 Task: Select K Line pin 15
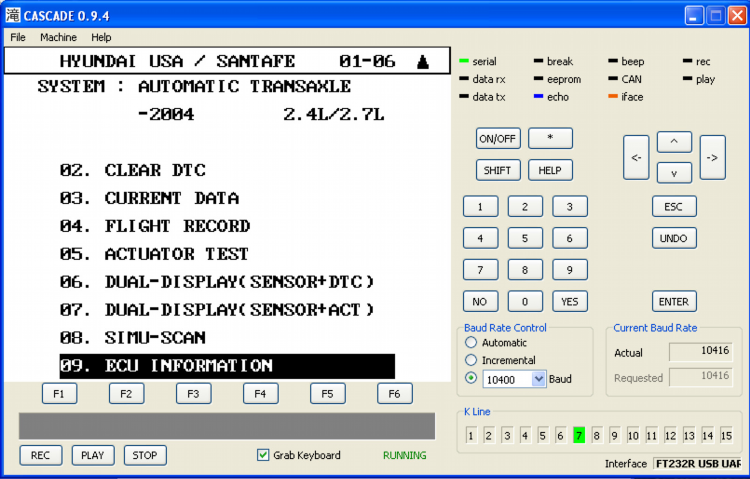(726, 435)
